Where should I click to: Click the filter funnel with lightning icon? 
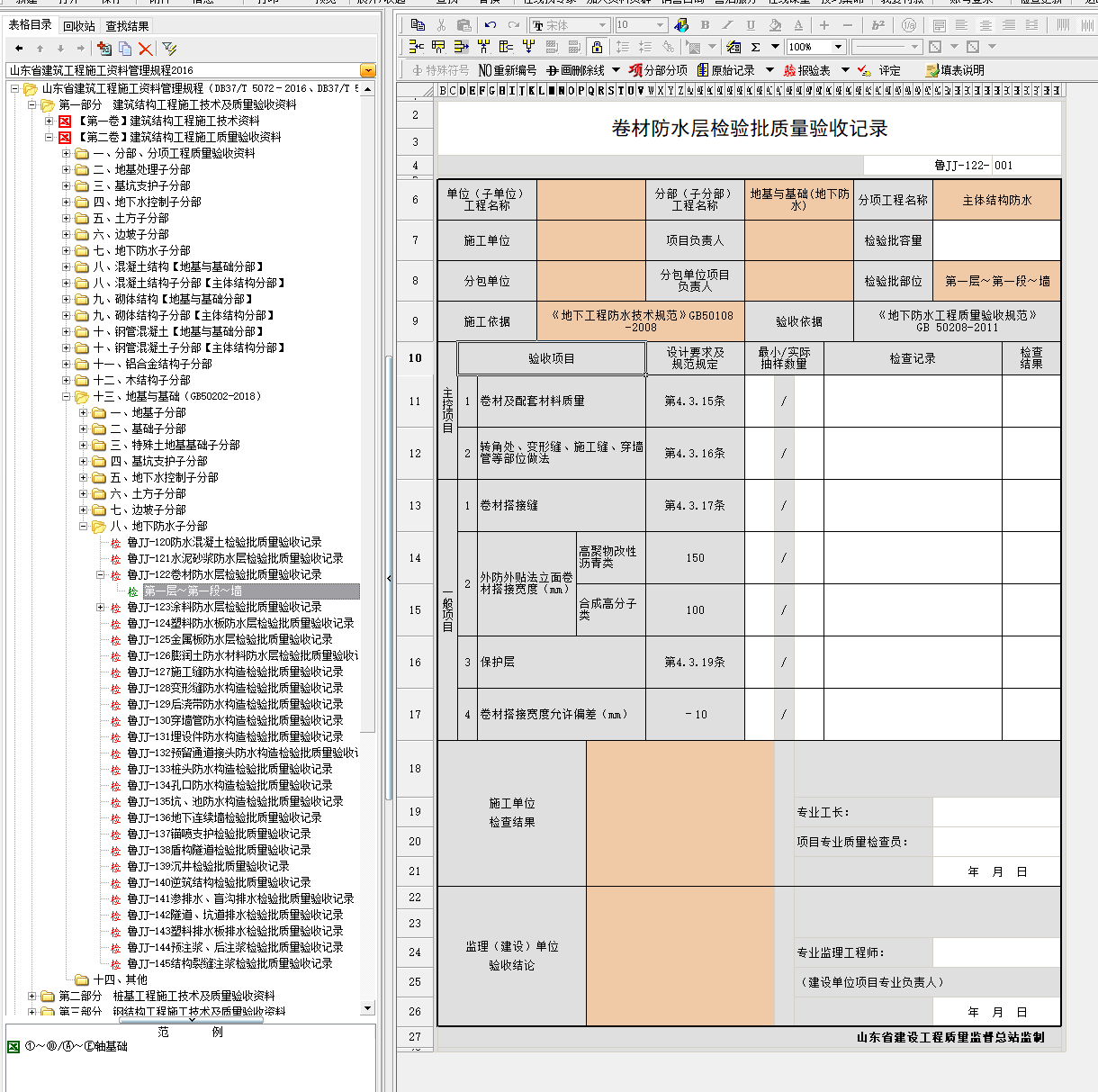click(169, 49)
